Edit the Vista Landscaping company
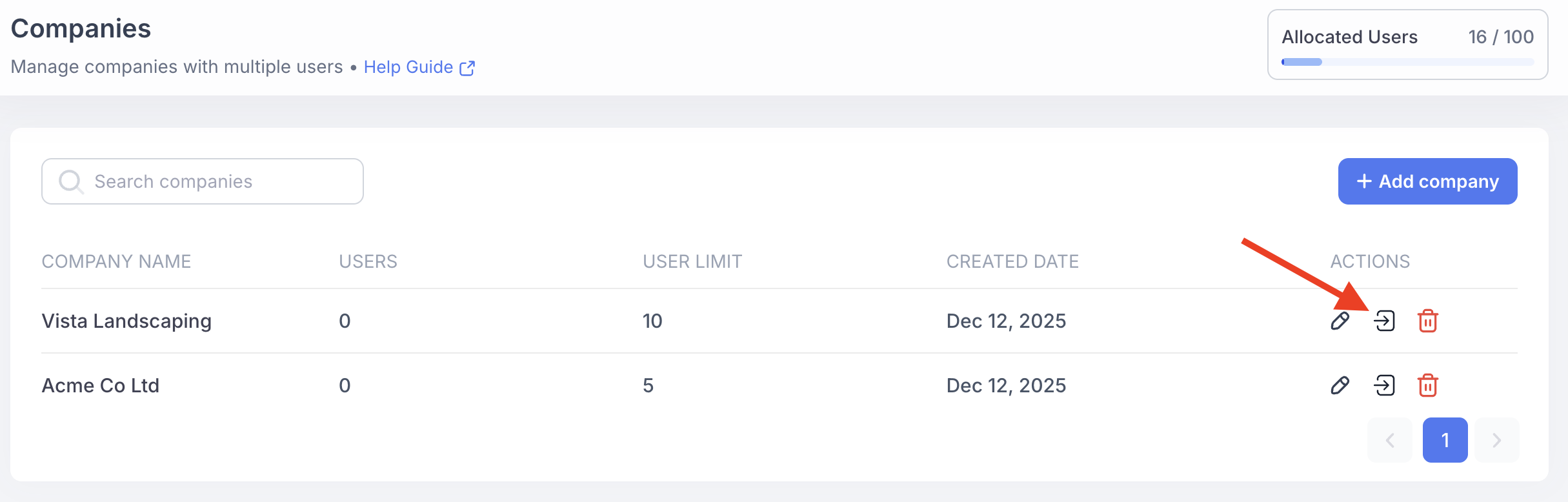The image size is (1568, 502). [1340, 321]
